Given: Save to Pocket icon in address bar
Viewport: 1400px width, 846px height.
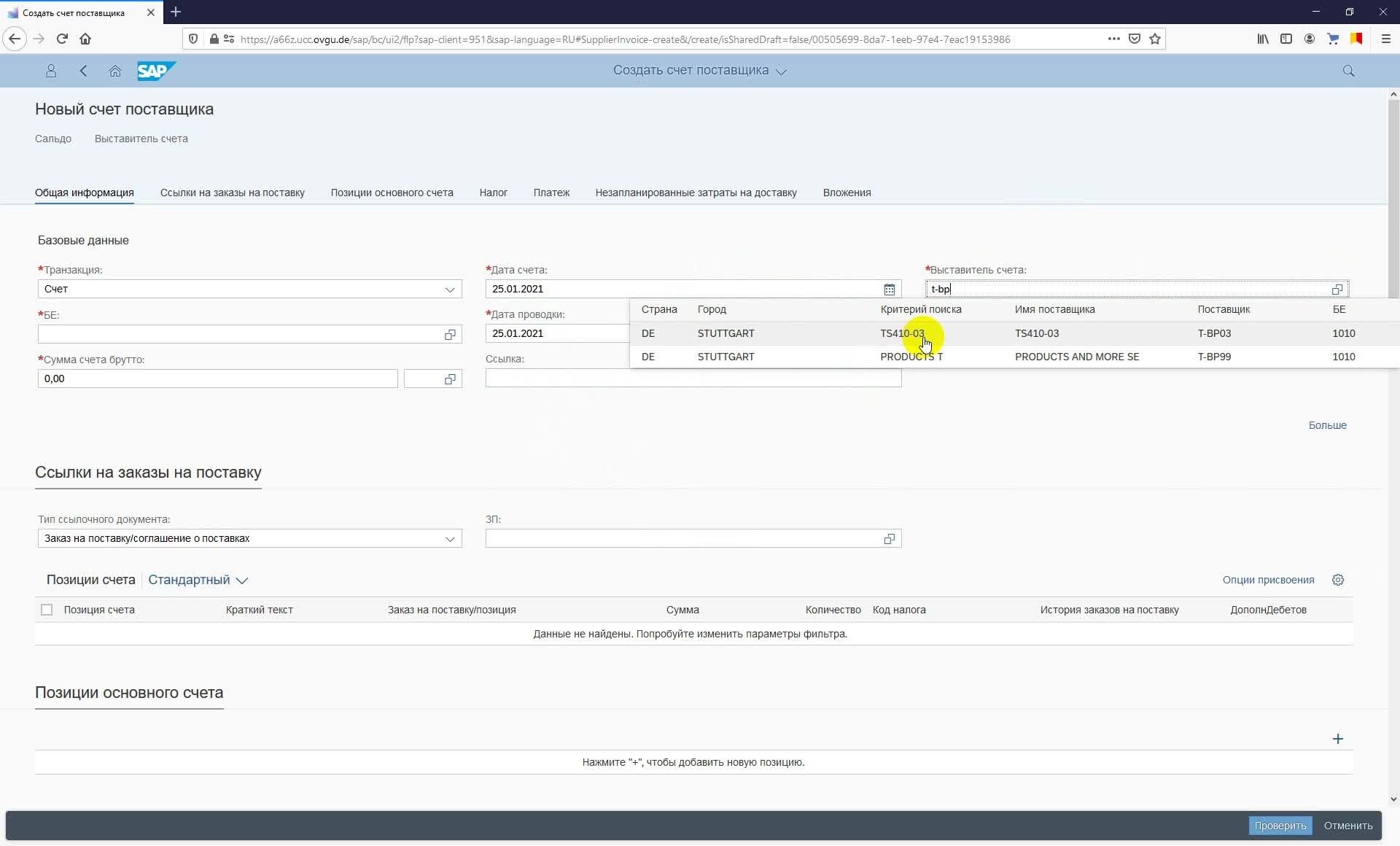Looking at the screenshot, I should (1135, 39).
